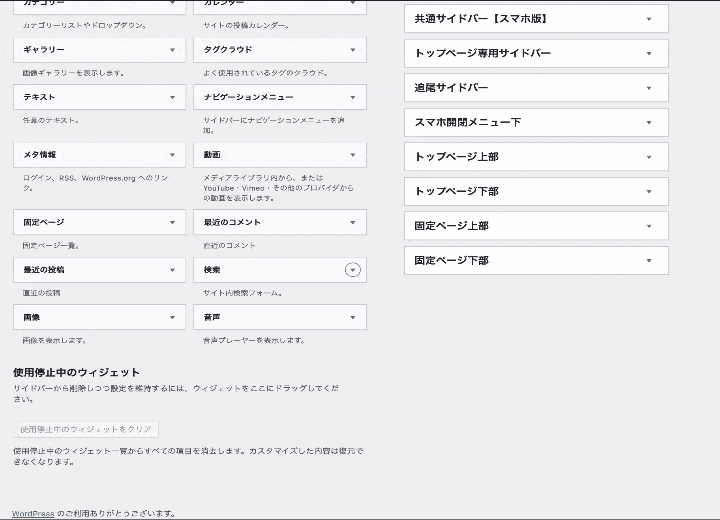Click description 直近の投稿
Image resolution: width=720 pixels, height=520 pixels.
pos(41,293)
